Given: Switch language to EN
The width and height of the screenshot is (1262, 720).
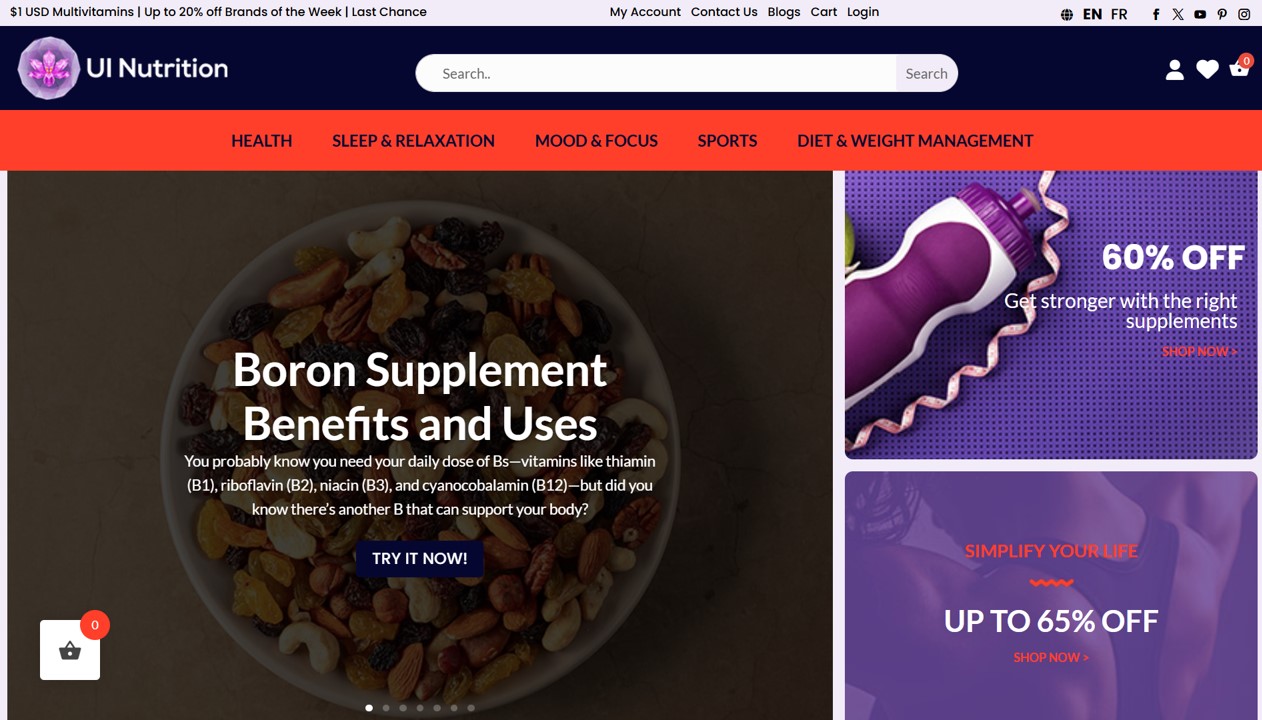Looking at the screenshot, I should tap(1092, 14).
